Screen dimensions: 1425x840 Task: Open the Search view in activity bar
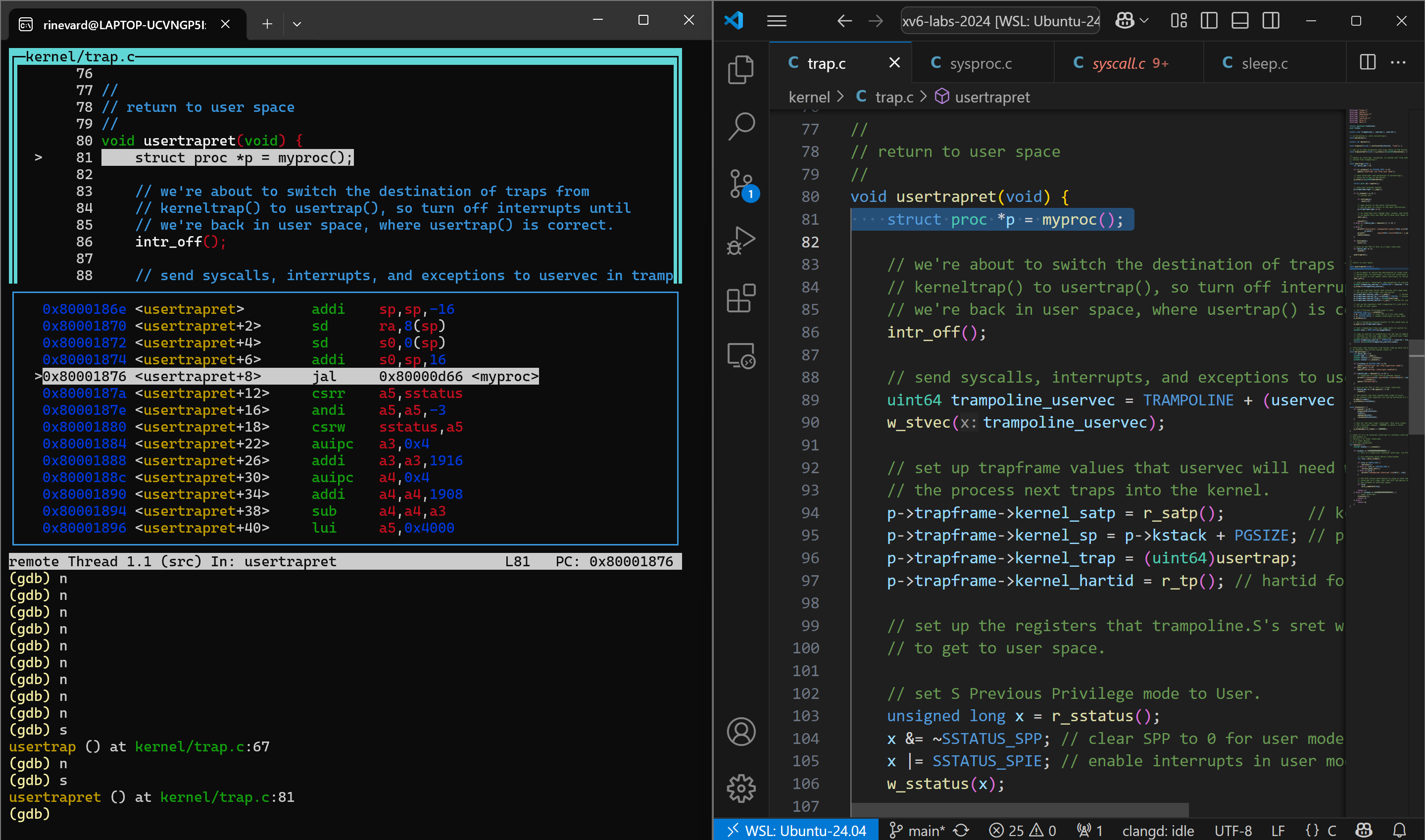coord(740,126)
